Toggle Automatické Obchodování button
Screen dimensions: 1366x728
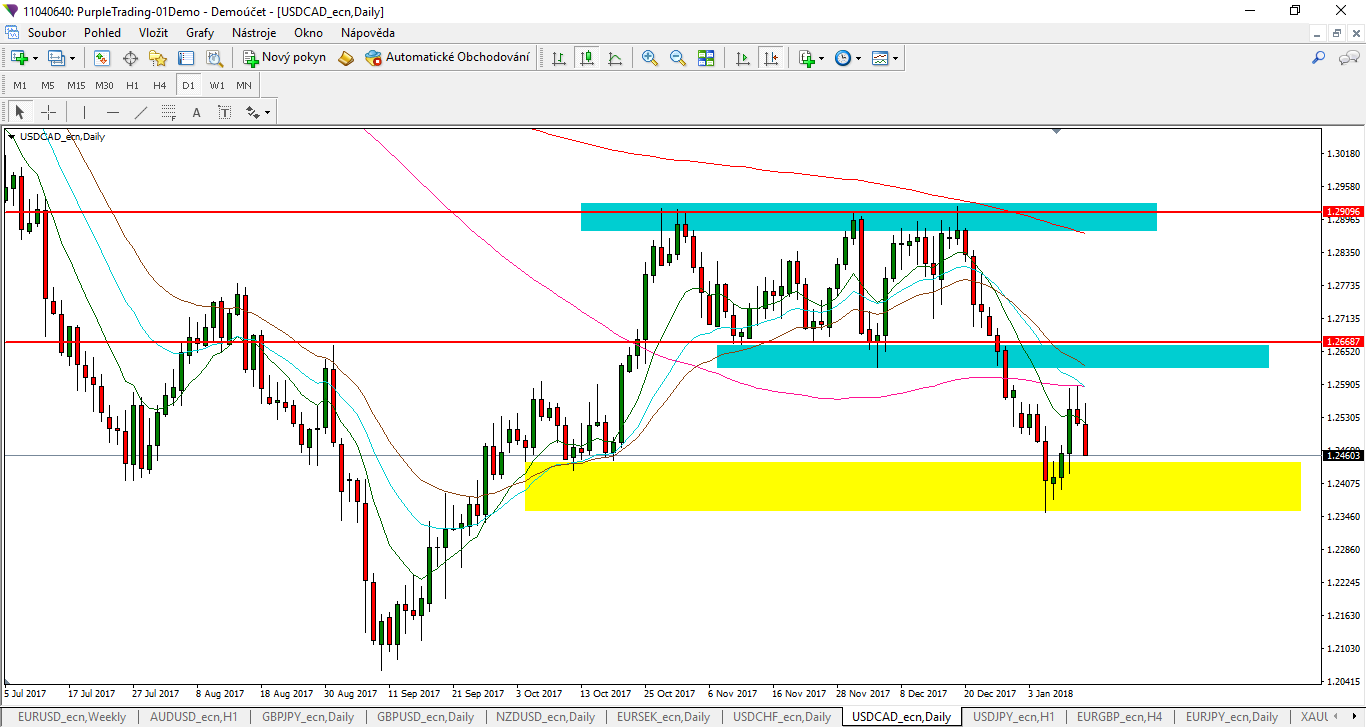click(x=447, y=58)
